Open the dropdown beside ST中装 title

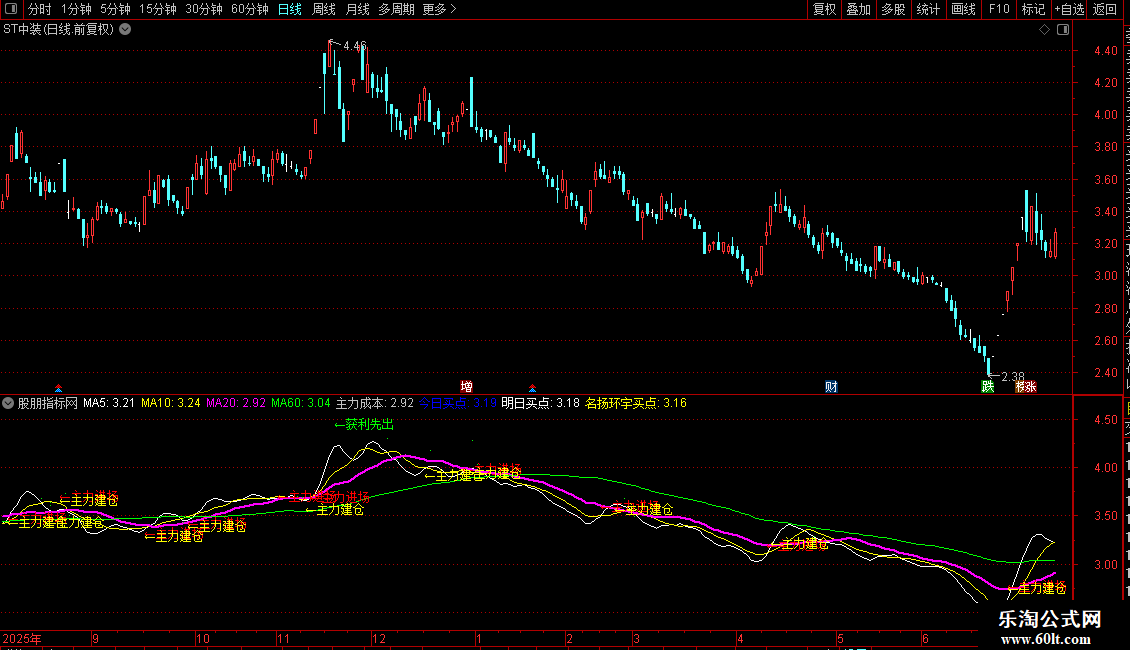(125, 30)
